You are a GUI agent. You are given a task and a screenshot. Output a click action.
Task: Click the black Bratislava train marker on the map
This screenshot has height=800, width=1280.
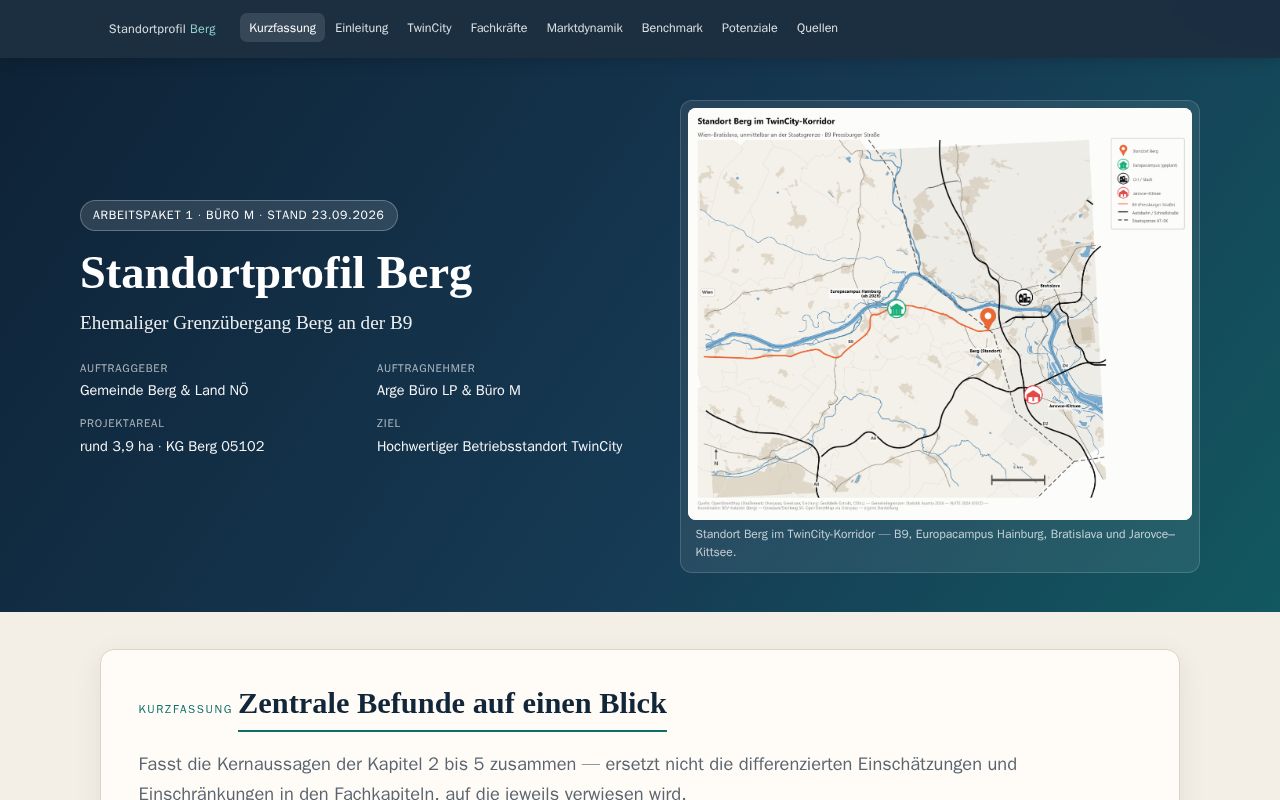[1024, 297]
